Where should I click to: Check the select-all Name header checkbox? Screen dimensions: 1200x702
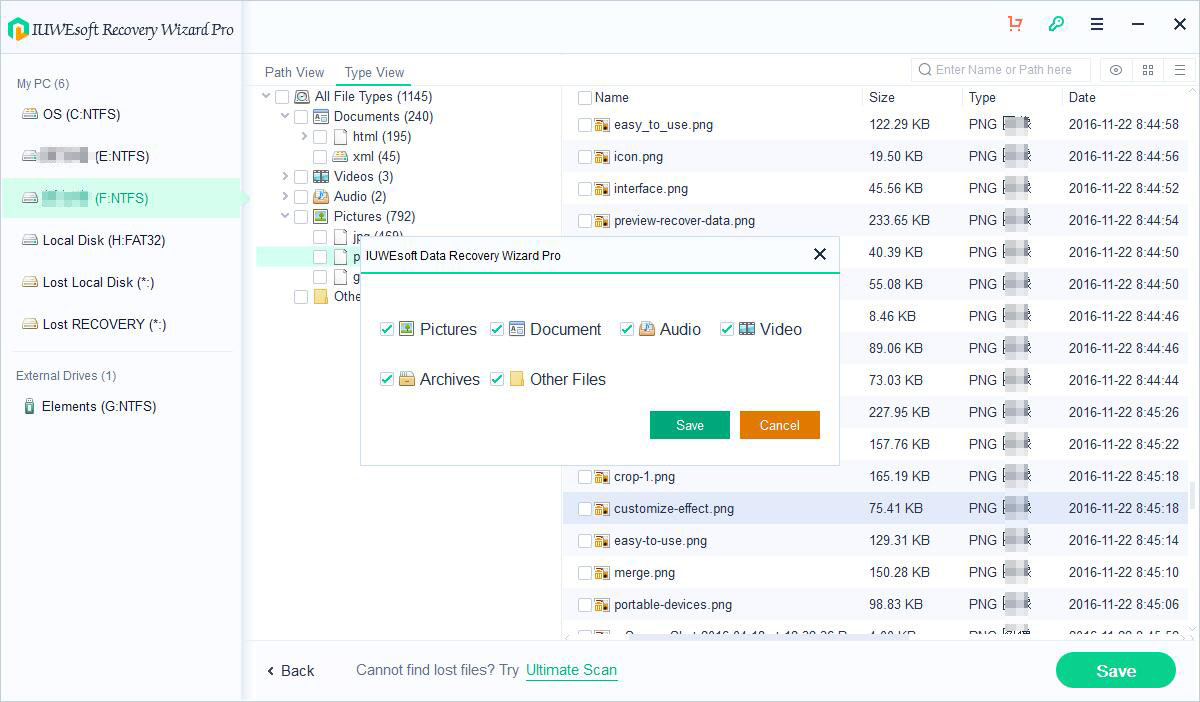point(585,98)
